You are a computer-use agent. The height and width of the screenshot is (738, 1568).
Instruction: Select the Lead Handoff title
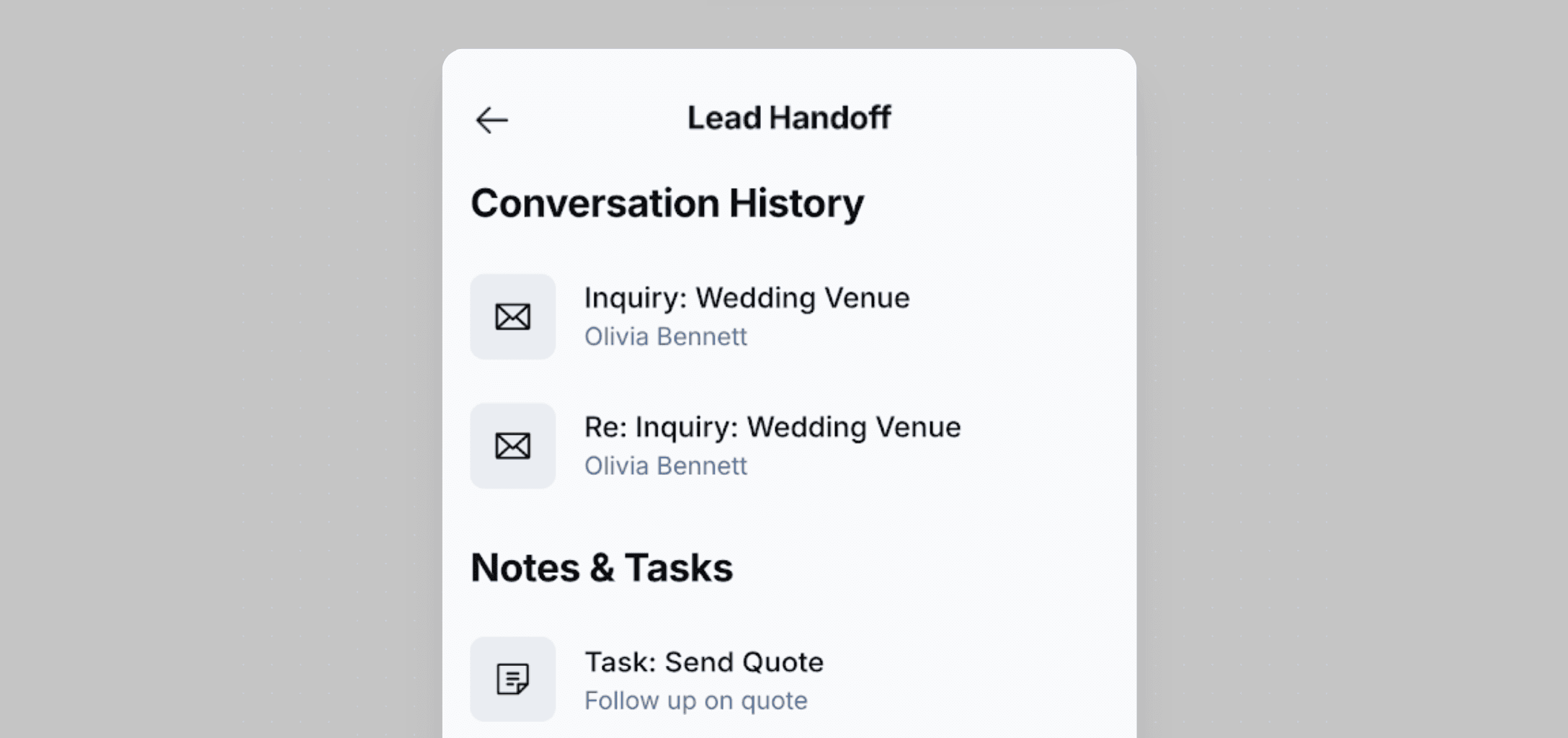click(x=789, y=117)
